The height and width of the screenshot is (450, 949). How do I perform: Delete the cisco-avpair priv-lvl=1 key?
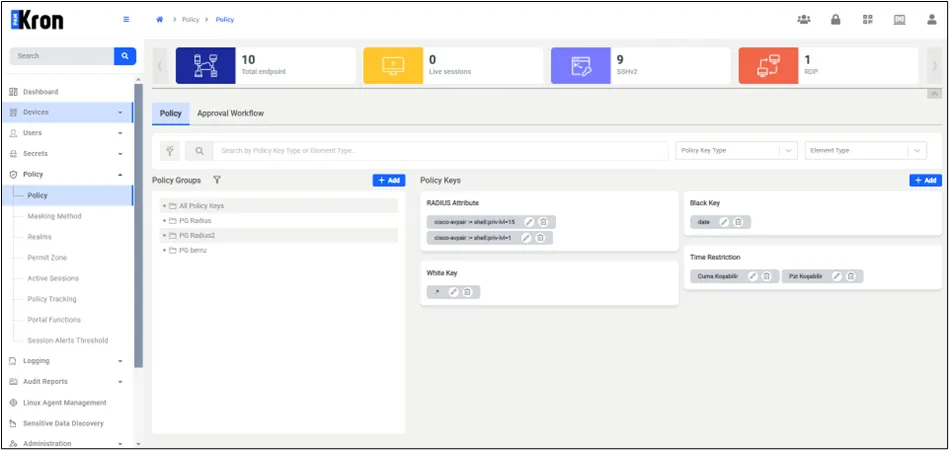[540, 238]
